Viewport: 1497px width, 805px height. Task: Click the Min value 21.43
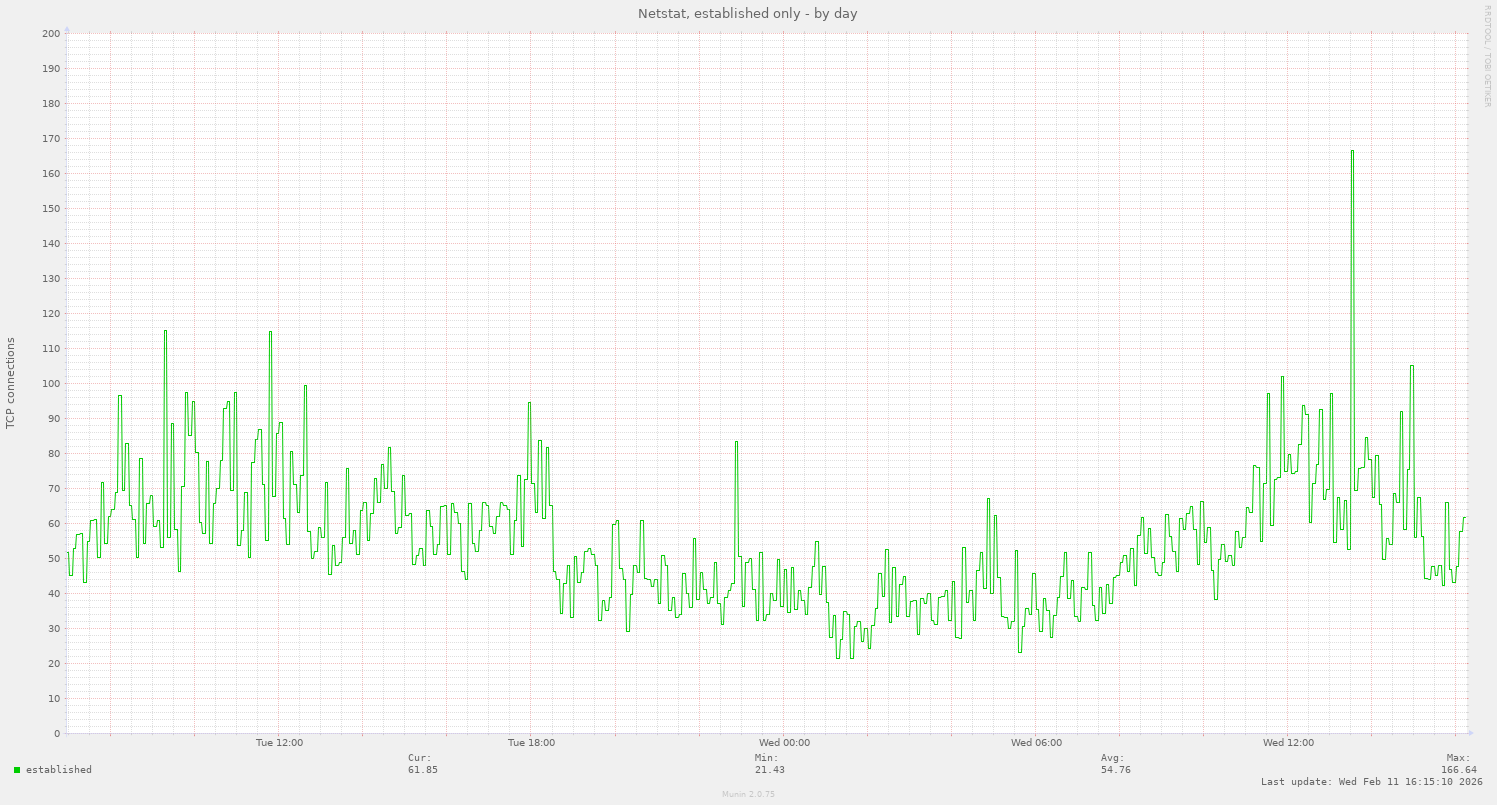pos(769,770)
